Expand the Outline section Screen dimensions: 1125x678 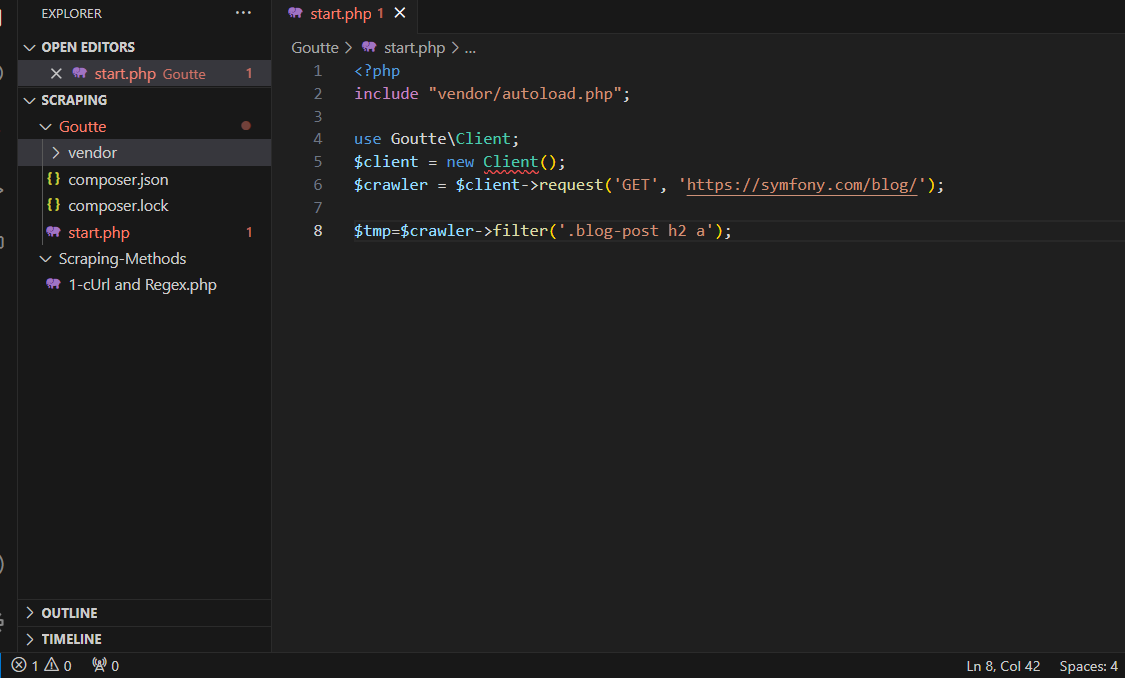(69, 613)
